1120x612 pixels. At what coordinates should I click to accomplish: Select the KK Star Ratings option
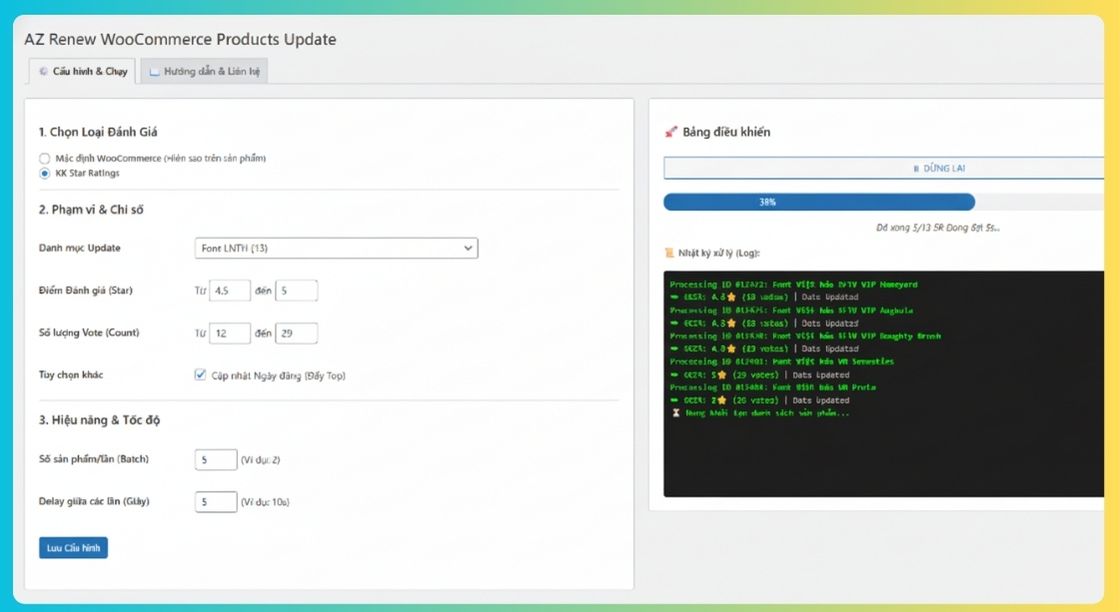click(x=44, y=173)
